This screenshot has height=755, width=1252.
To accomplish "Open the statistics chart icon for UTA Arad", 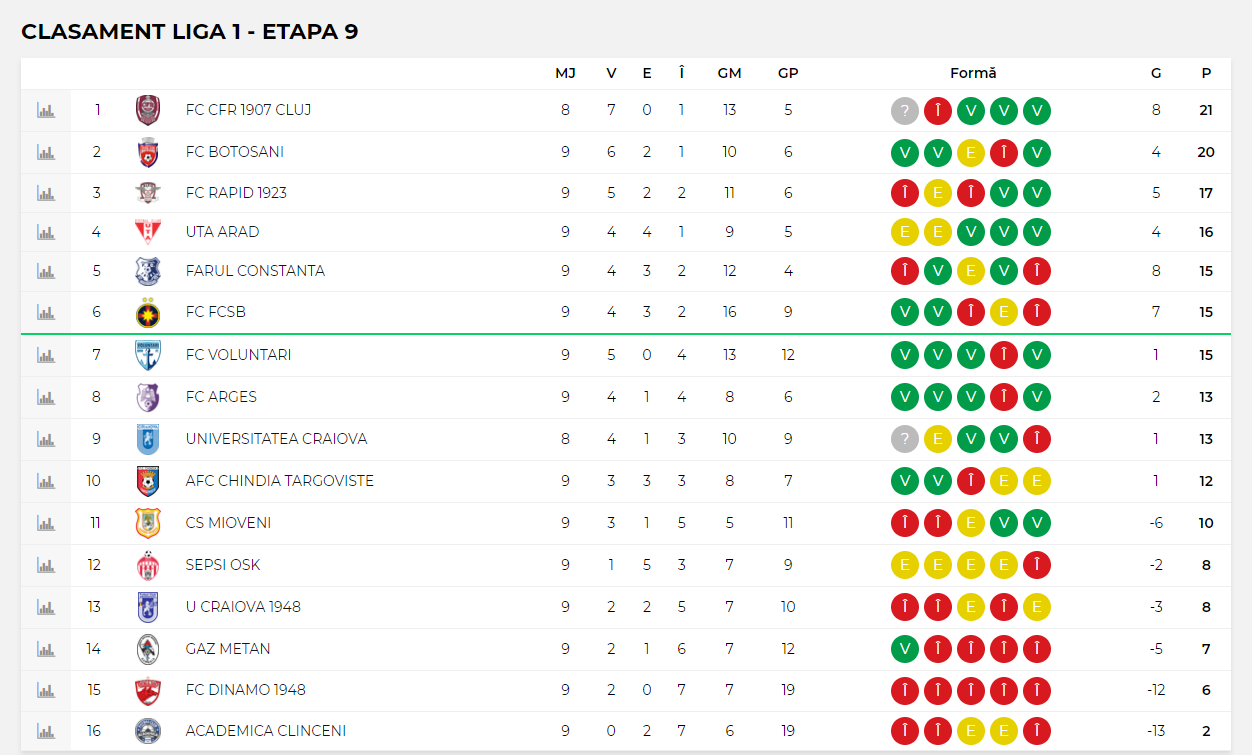I will (46, 232).
